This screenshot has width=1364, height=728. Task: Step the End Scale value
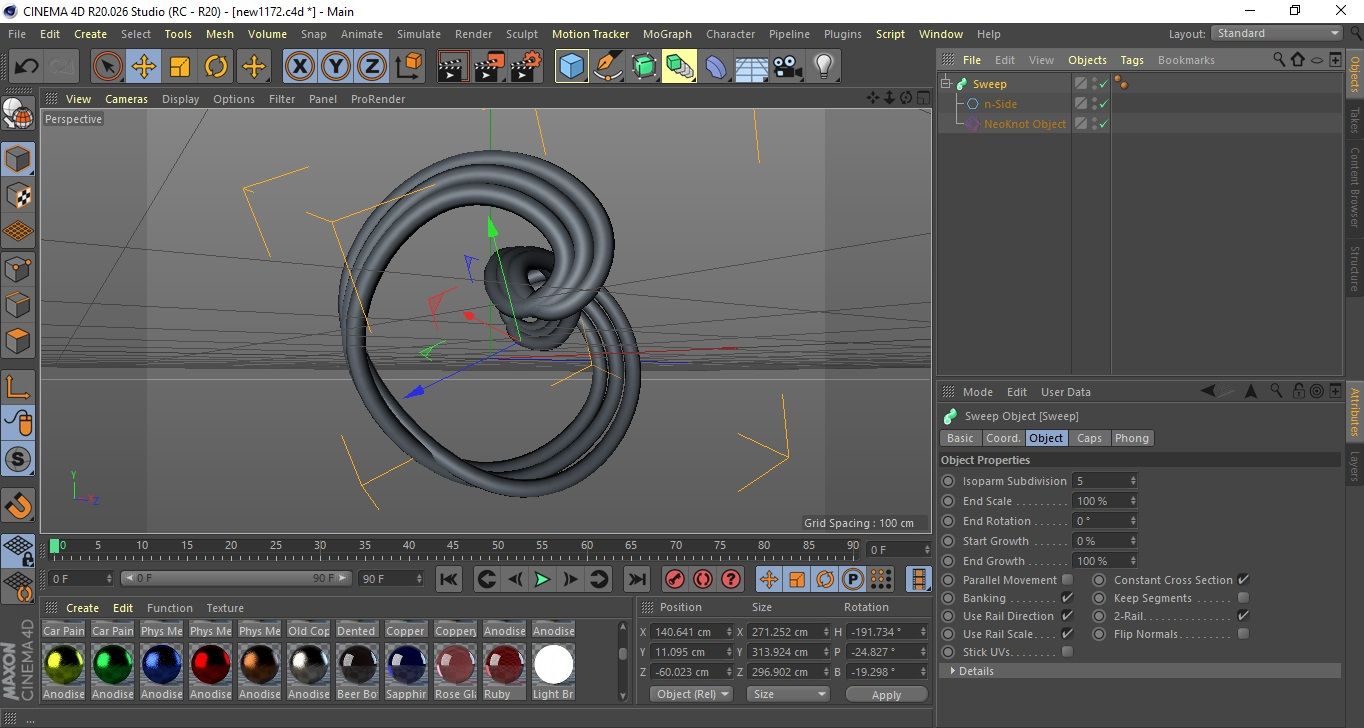1133,501
